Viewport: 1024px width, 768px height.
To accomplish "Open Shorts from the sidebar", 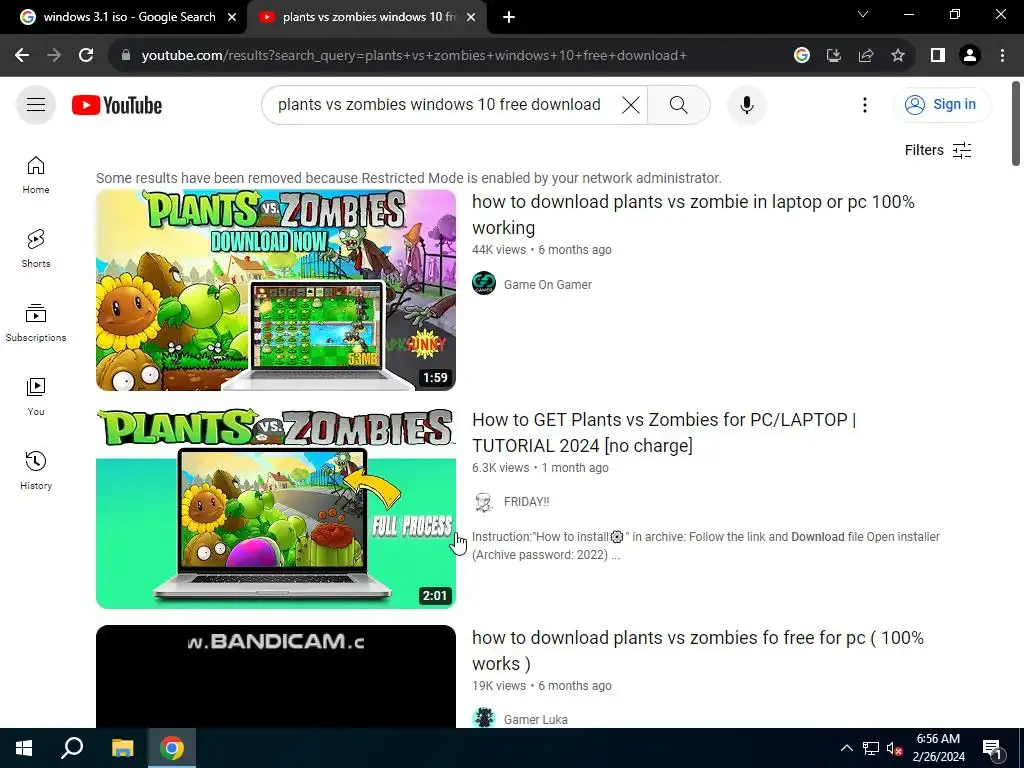I will point(36,249).
